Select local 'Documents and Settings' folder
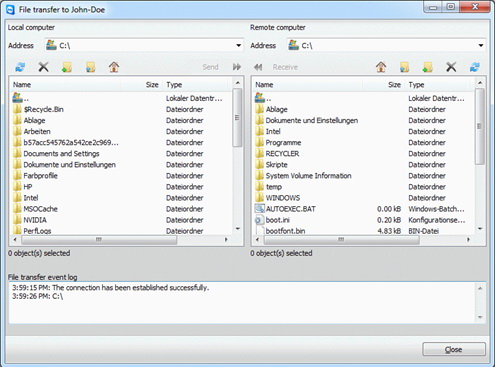The image size is (496, 368). point(61,154)
